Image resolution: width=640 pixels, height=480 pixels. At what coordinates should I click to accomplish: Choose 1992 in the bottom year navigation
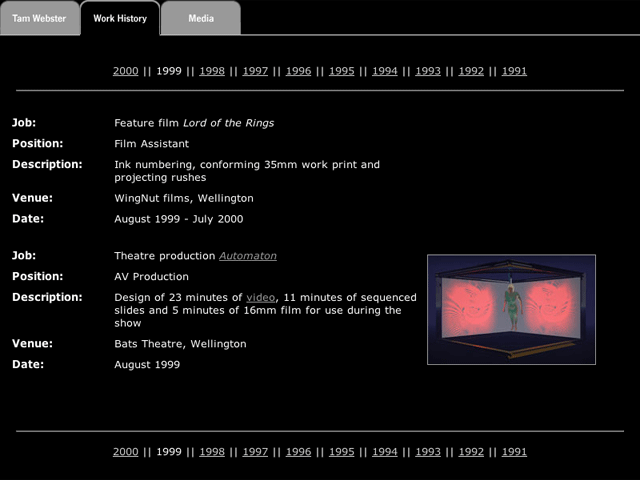point(471,452)
